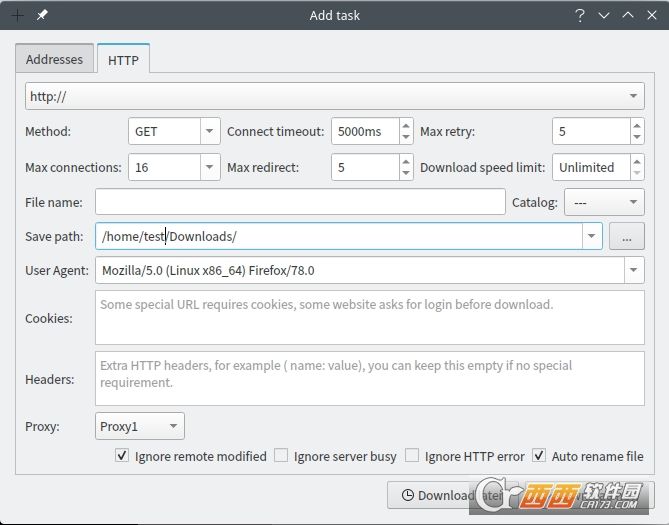This screenshot has width=669, height=525.
Task: Click the pin icon in title bar
Action: pos(42,15)
